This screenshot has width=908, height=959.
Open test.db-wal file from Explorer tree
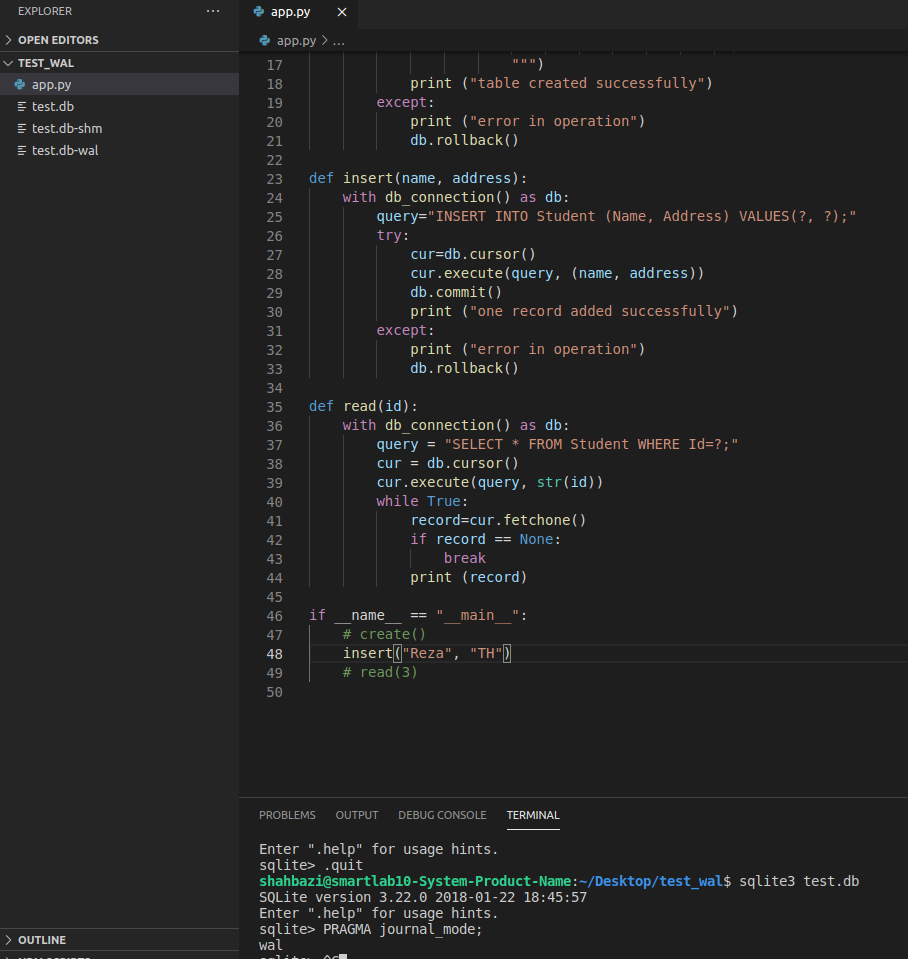pyautogui.click(x=65, y=151)
